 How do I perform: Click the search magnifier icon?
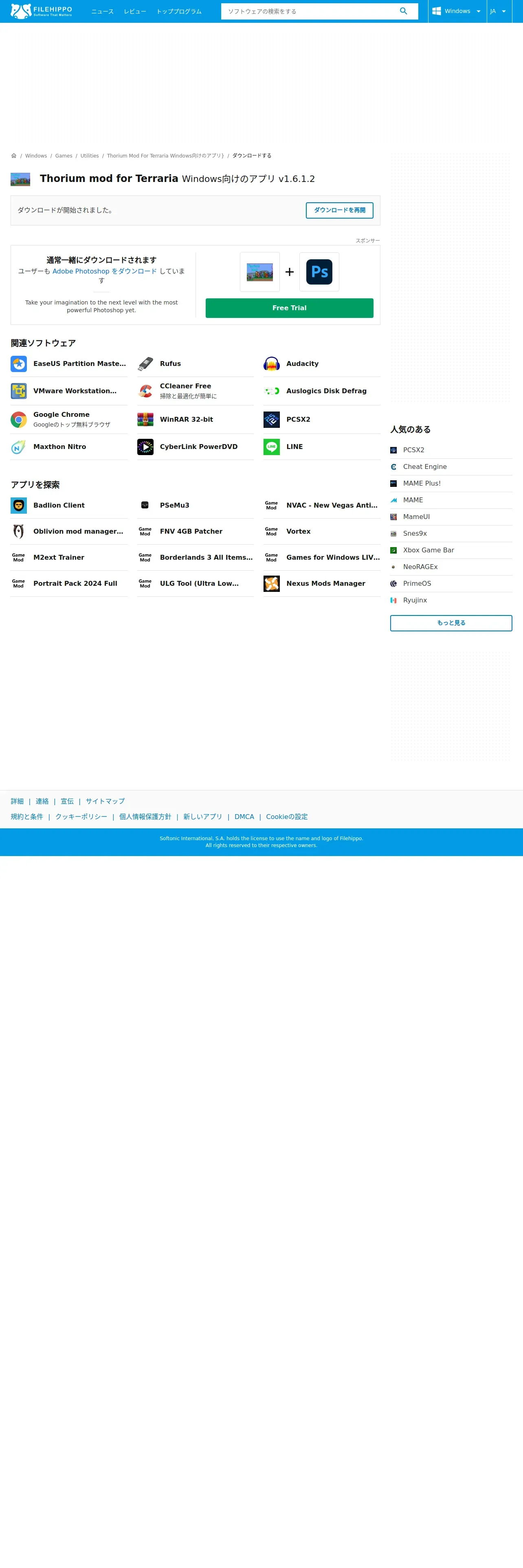(403, 11)
